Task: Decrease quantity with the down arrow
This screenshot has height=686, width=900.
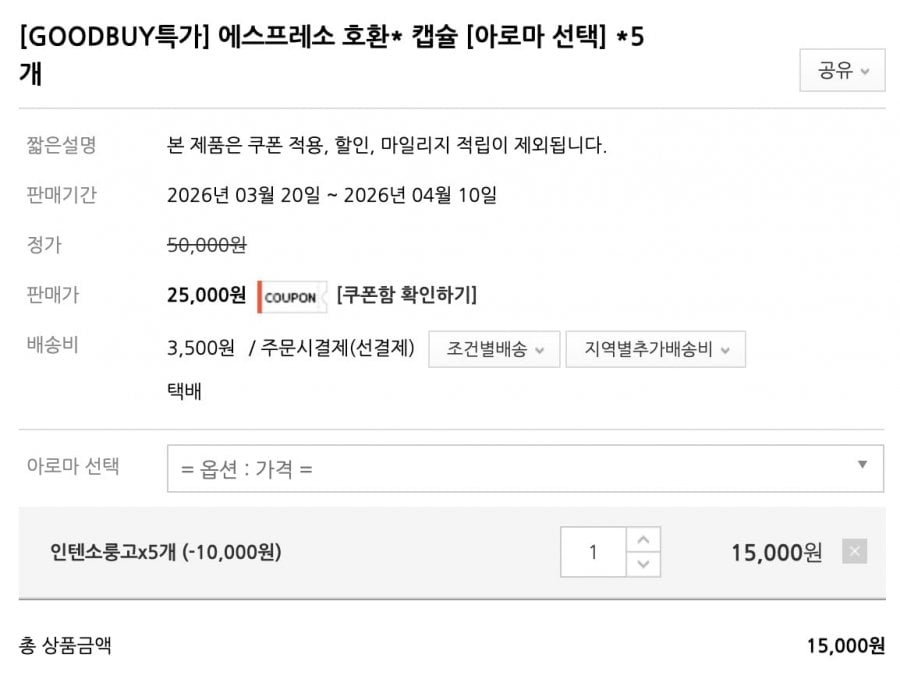Action: 643,564
